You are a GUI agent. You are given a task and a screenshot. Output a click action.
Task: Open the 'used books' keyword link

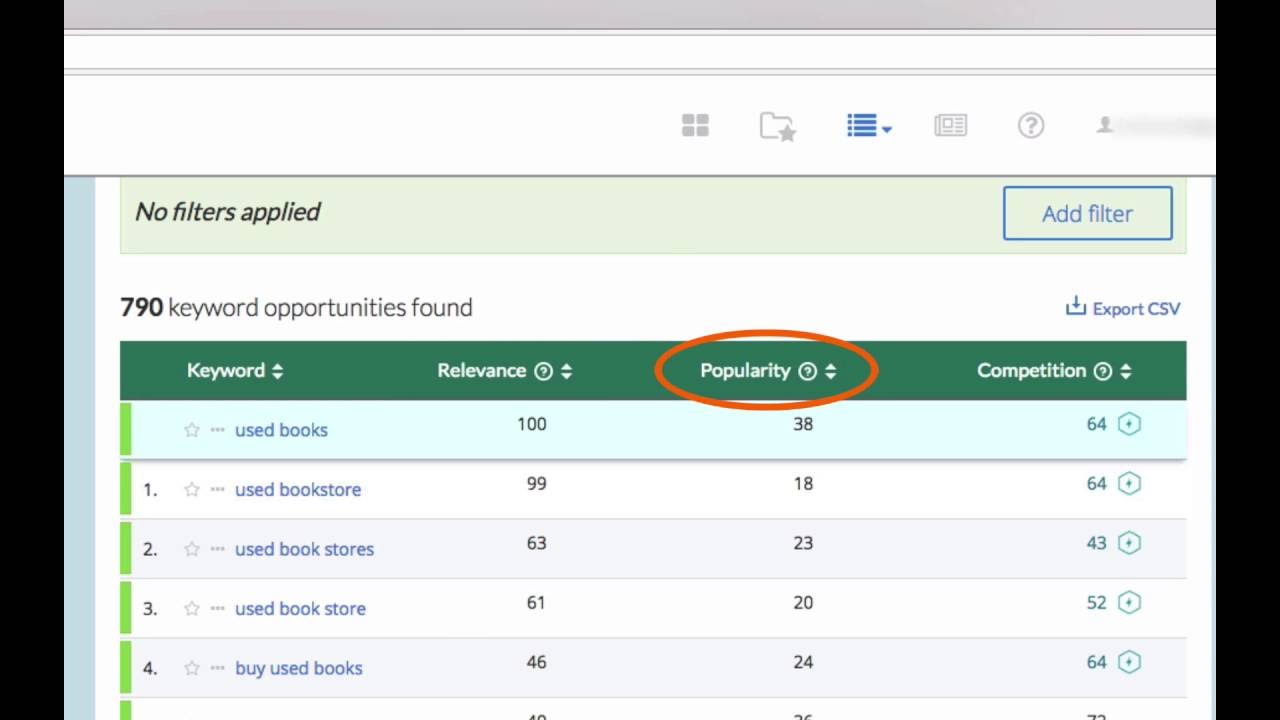pyautogui.click(x=281, y=430)
